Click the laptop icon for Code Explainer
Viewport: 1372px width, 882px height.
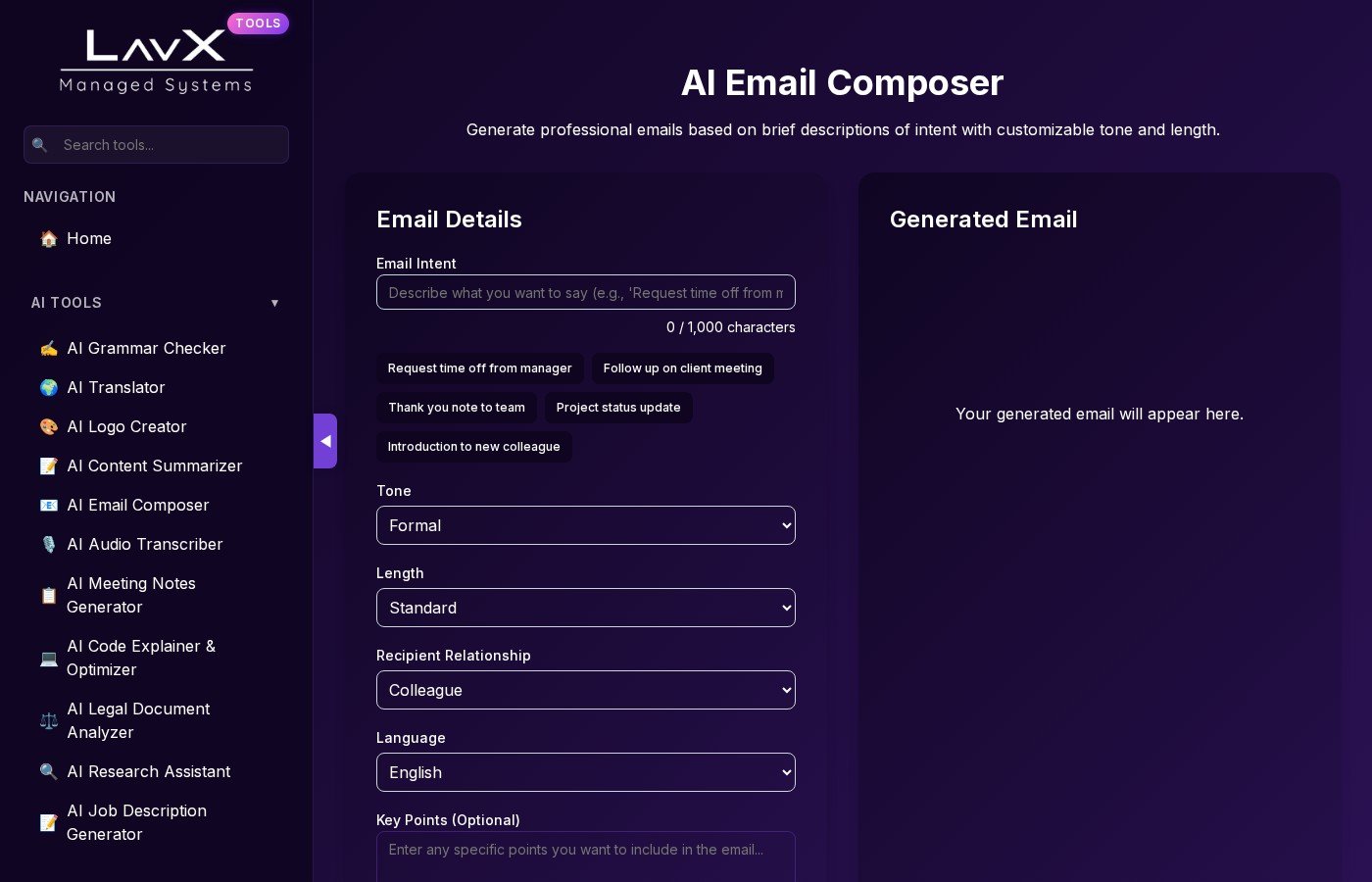point(48,659)
